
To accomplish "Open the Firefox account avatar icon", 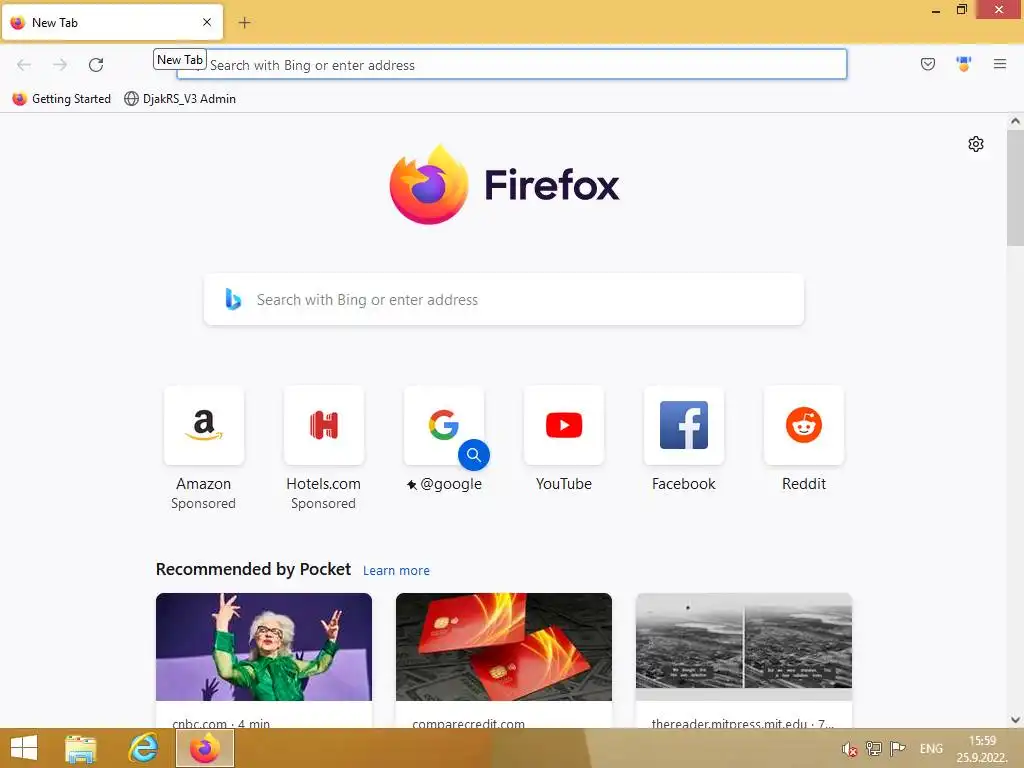I will coord(963,64).
